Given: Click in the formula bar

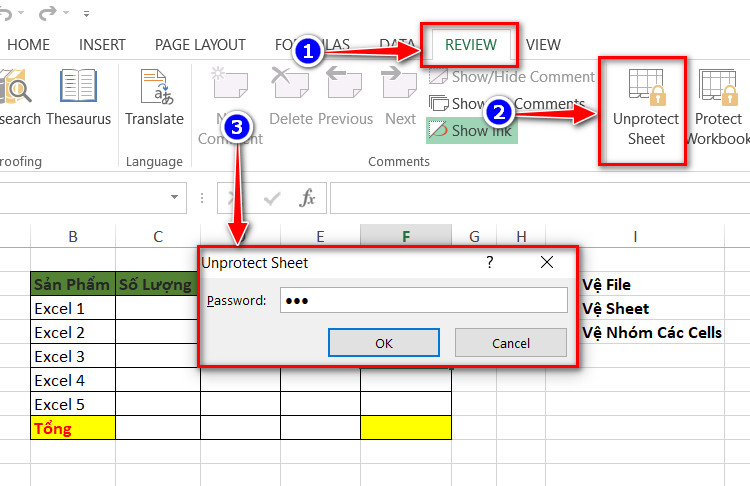Looking at the screenshot, I should tap(540, 198).
